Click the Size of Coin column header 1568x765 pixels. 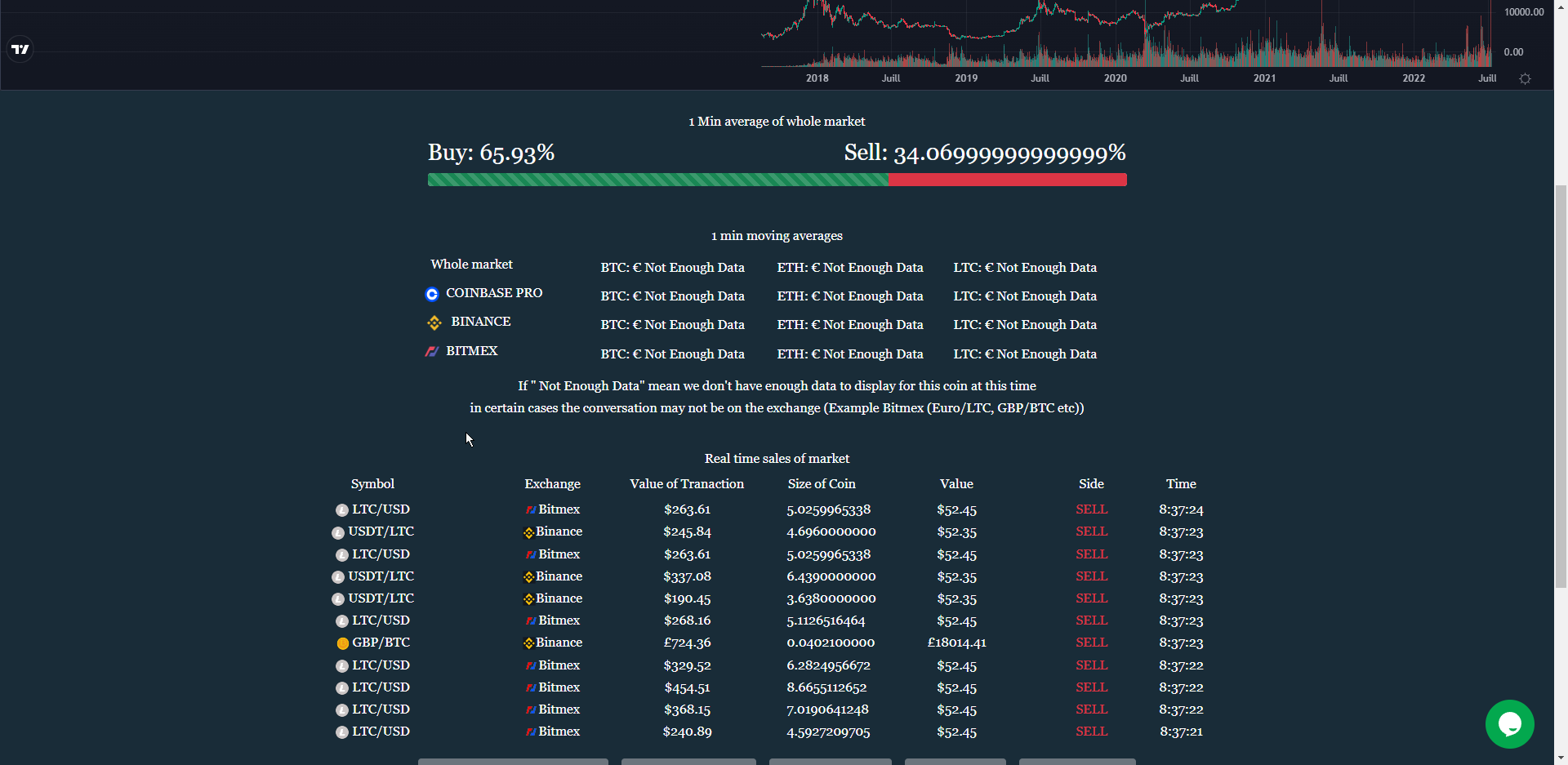[x=822, y=484]
